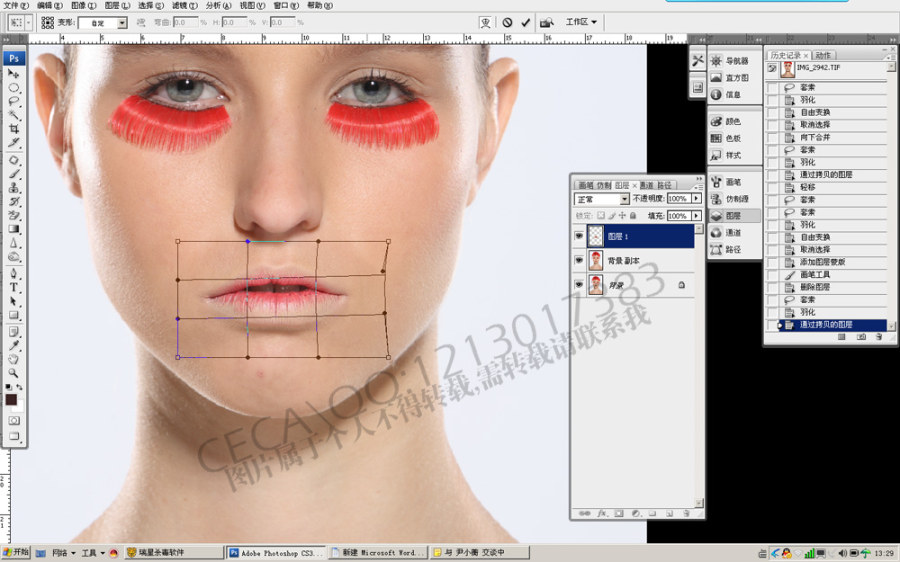Hide layer 图层 1 visibility eye
Screen dimensions: 900x562
pyautogui.click(x=579, y=236)
